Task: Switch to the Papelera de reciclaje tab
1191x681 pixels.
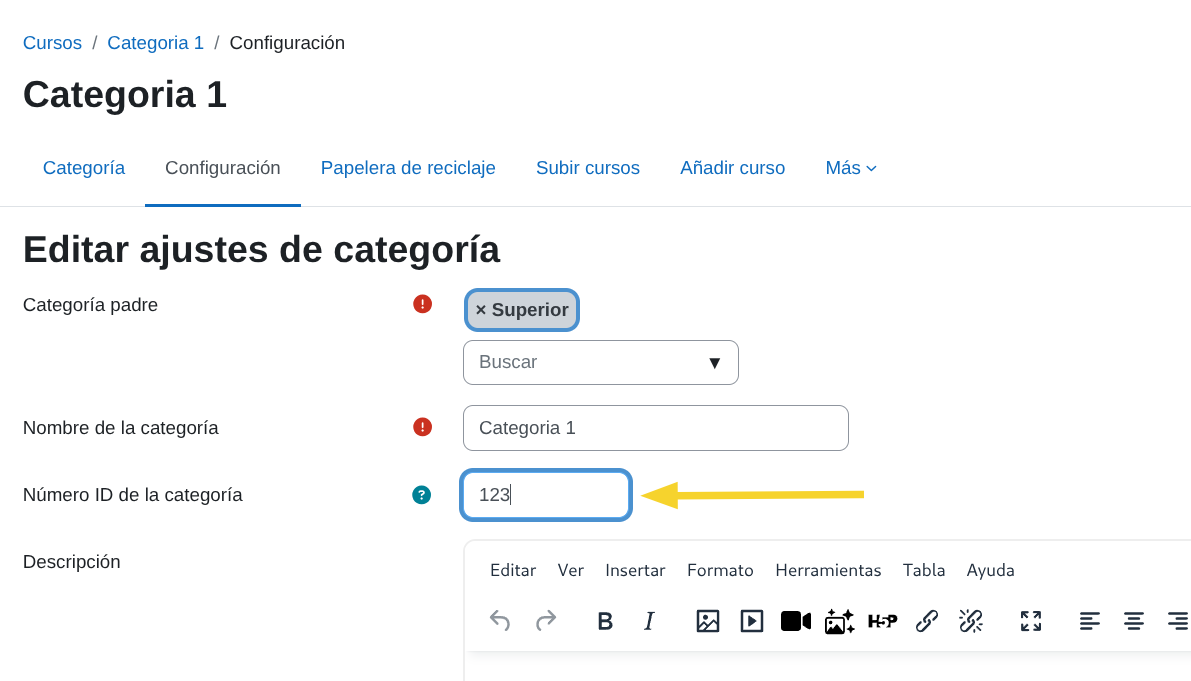Action: click(408, 168)
